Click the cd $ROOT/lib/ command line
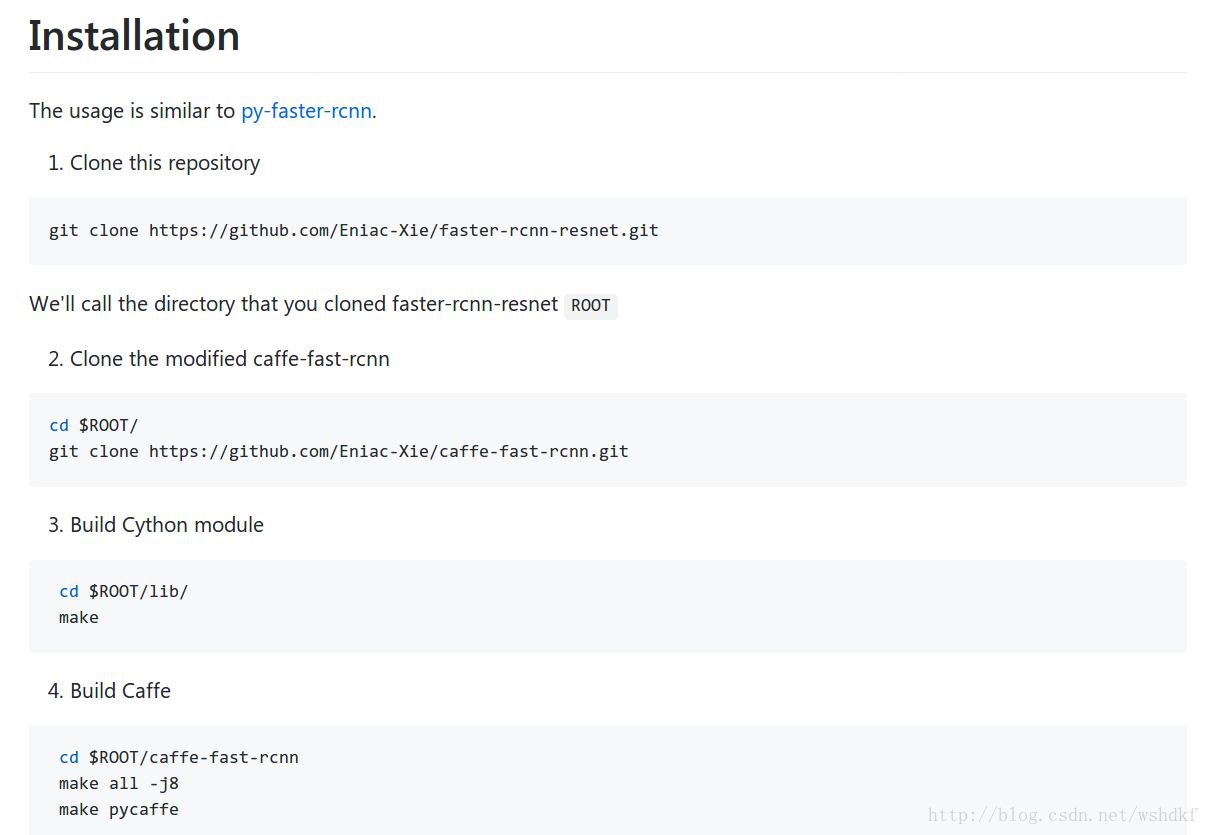1209x835 pixels. [123, 591]
